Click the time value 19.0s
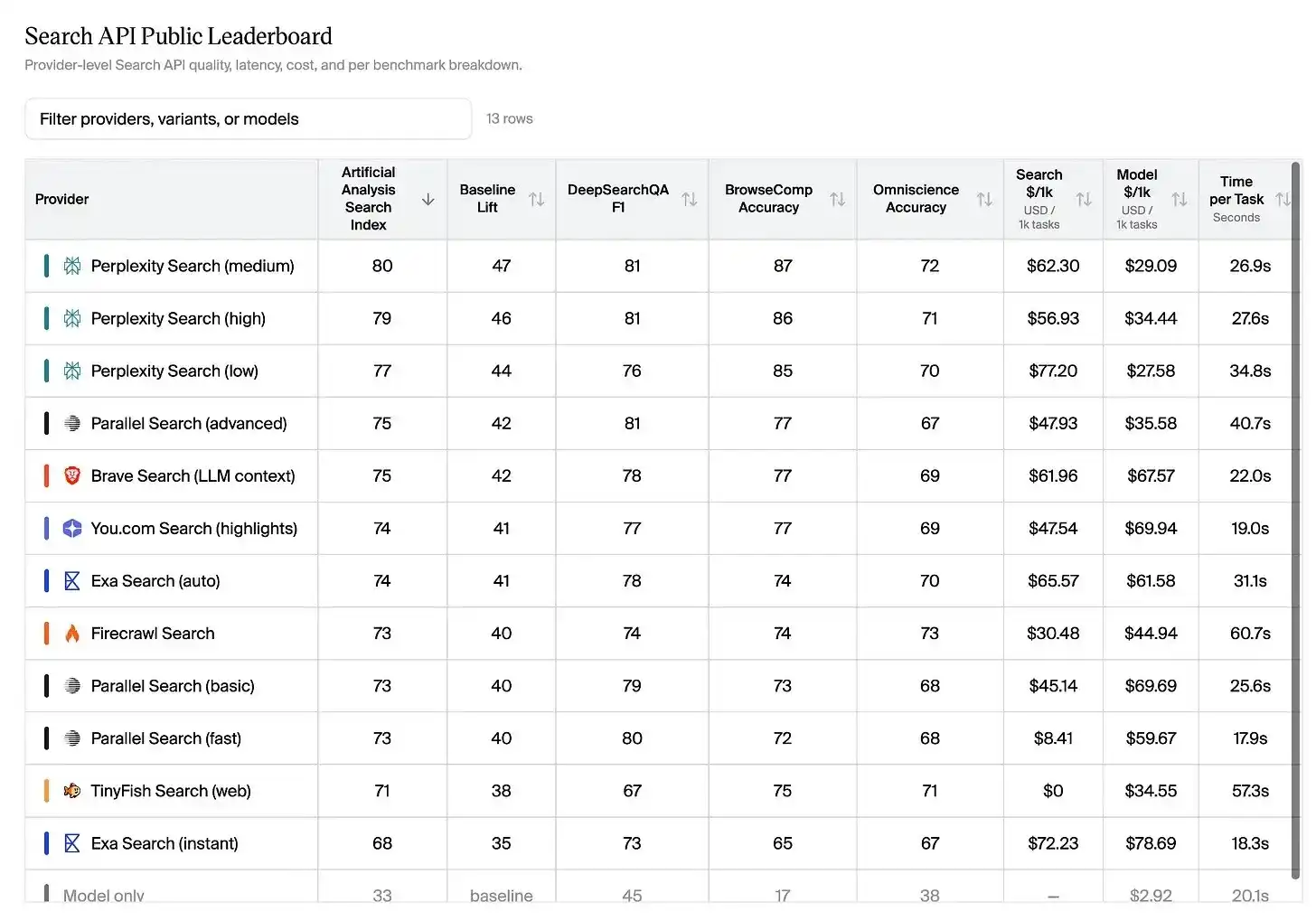The height and width of the screenshot is (921, 1316). [x=1250, y=528]
